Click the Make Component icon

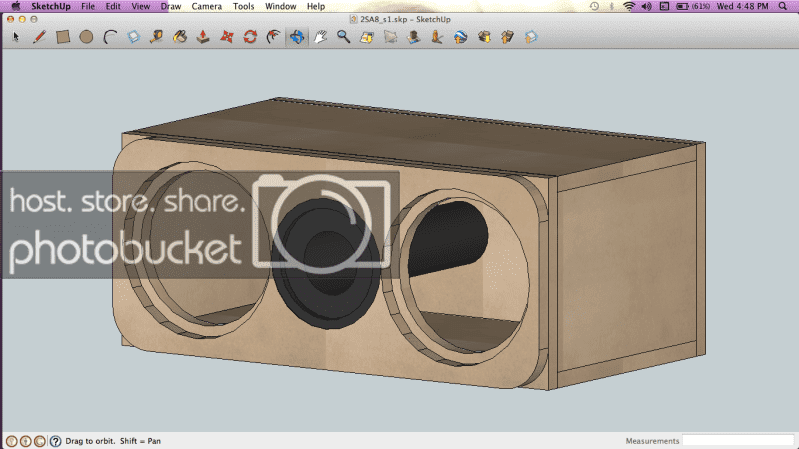coord(134,37)
